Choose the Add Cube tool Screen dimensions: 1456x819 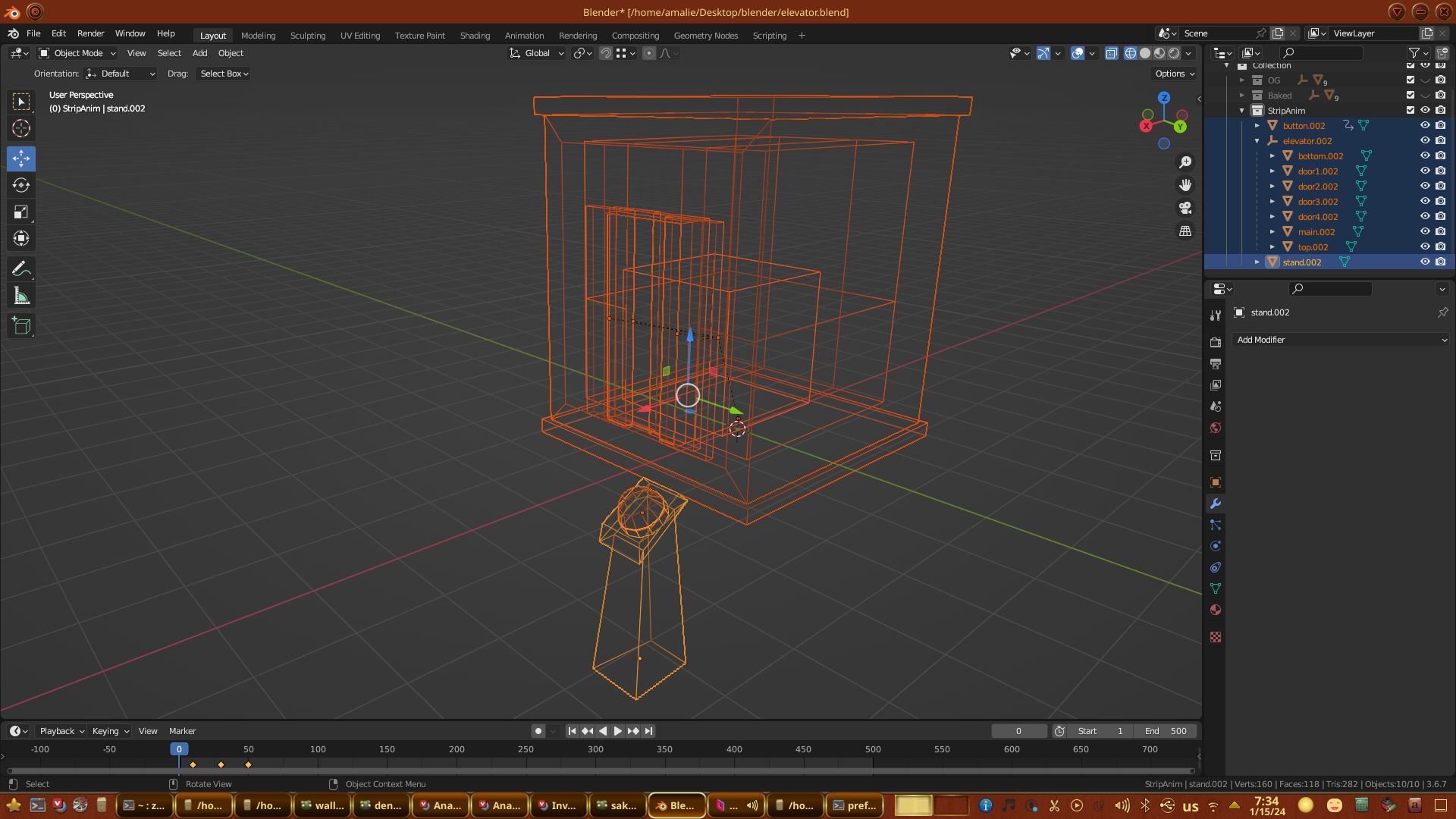(21, 326)
